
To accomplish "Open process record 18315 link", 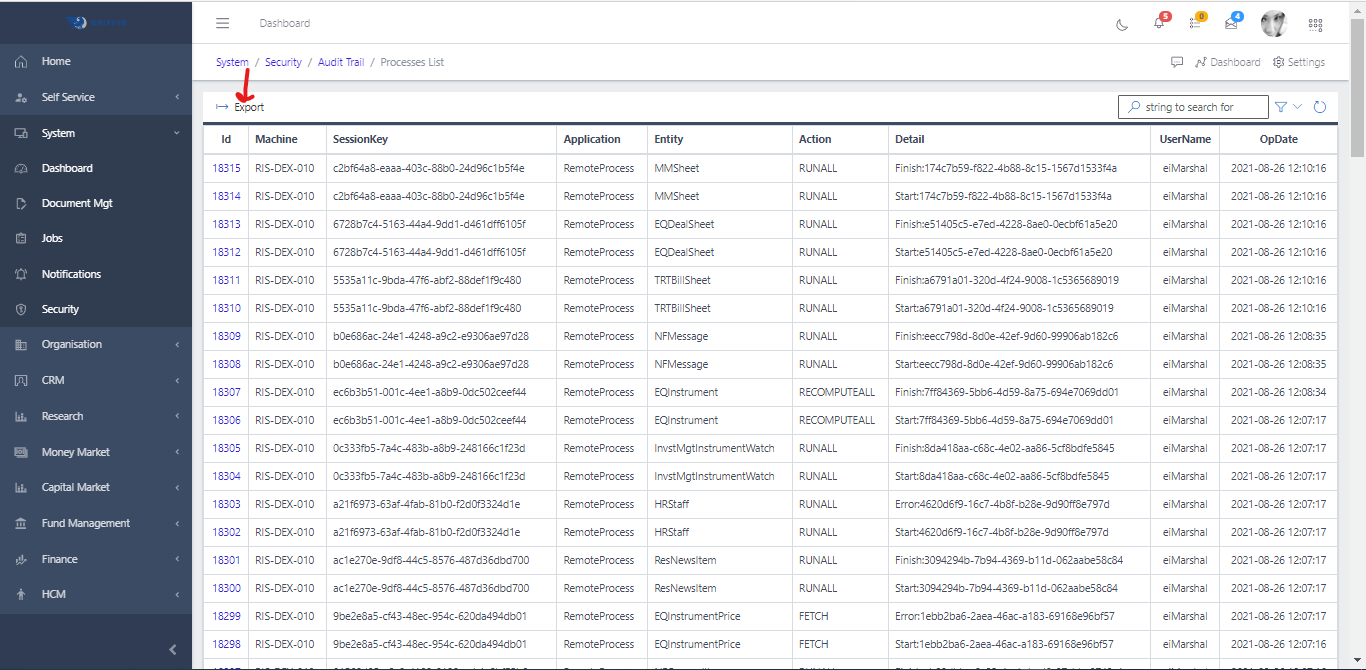I will coord(228,167).
